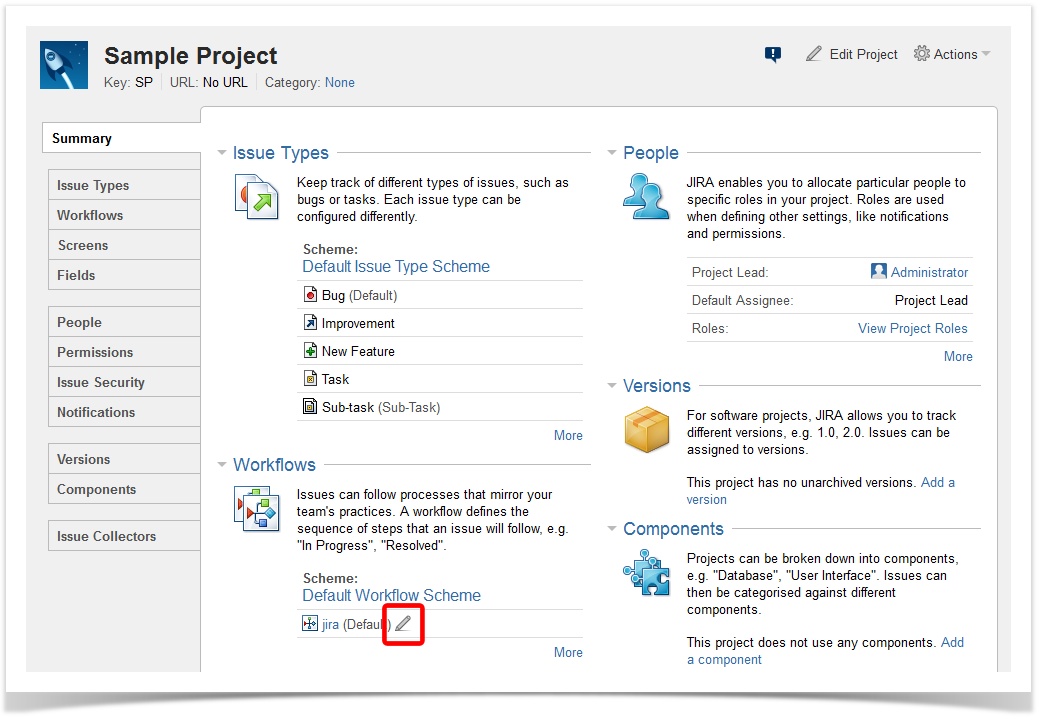The image size is (1045, 721).
Task: Click the Edit Project button
Action: 852,55
